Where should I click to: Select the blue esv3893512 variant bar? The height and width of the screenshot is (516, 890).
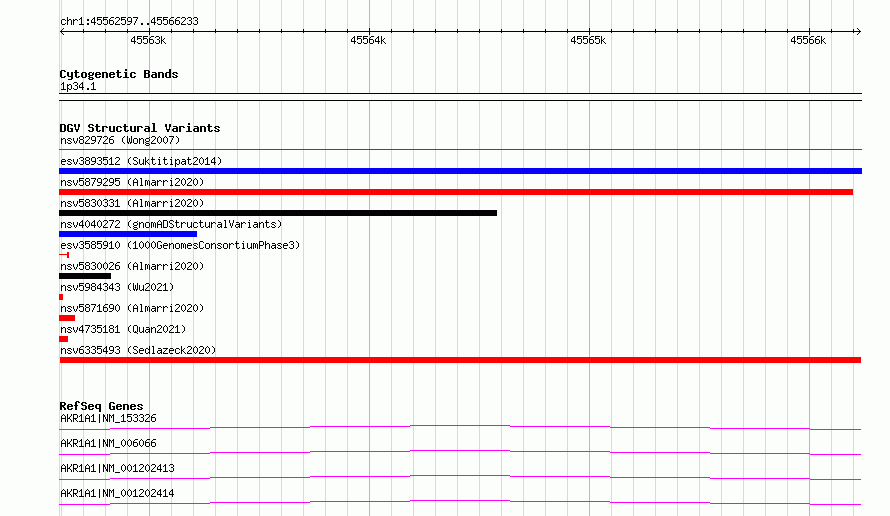pyautogui.click(x=460, y=171)
